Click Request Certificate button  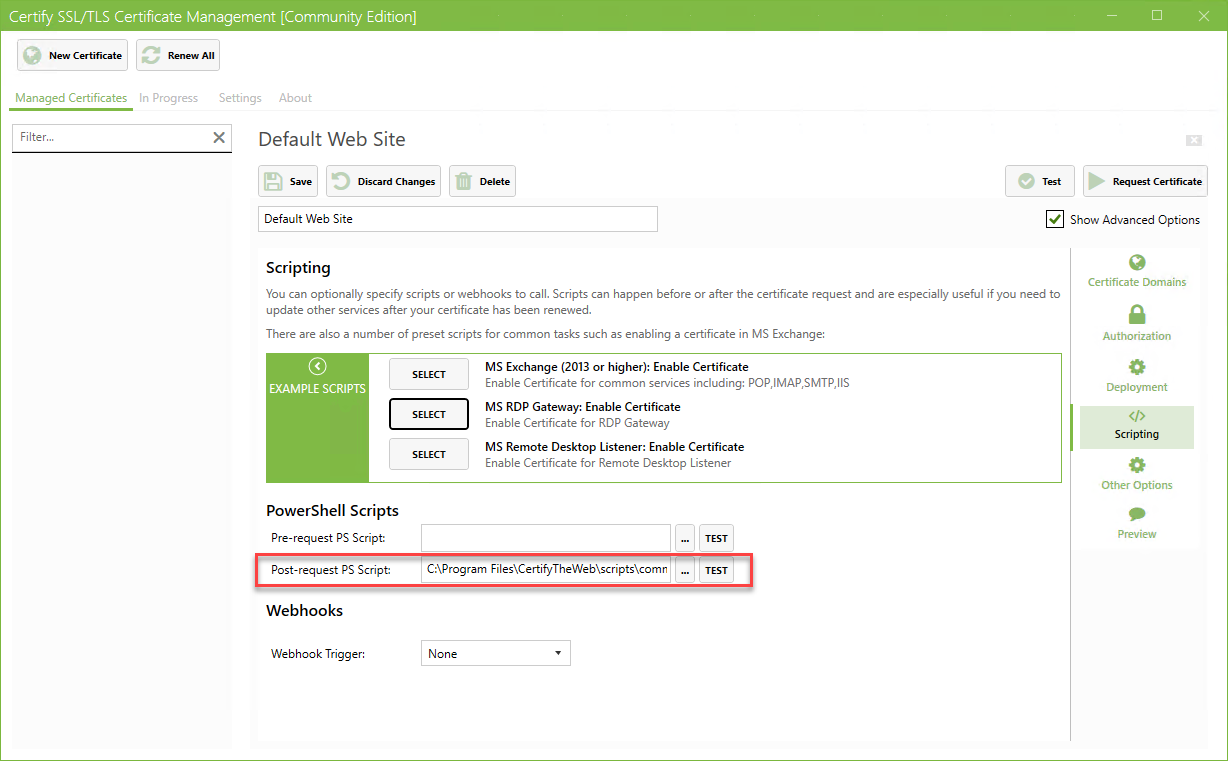point(1145,182)
